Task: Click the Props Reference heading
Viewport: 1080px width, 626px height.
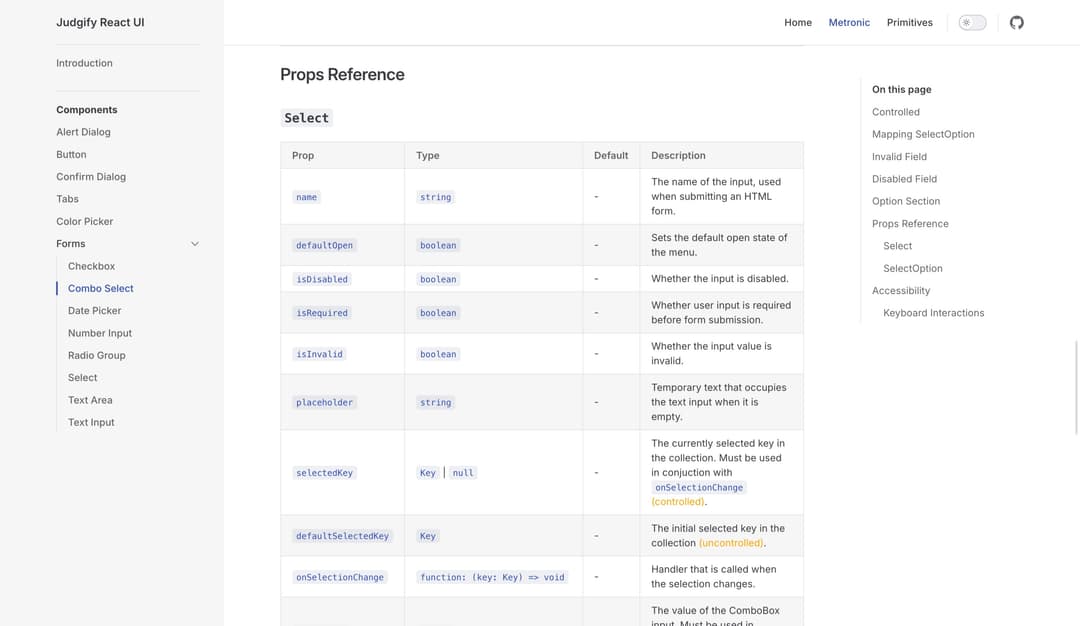Action: [x=342, y=74]
